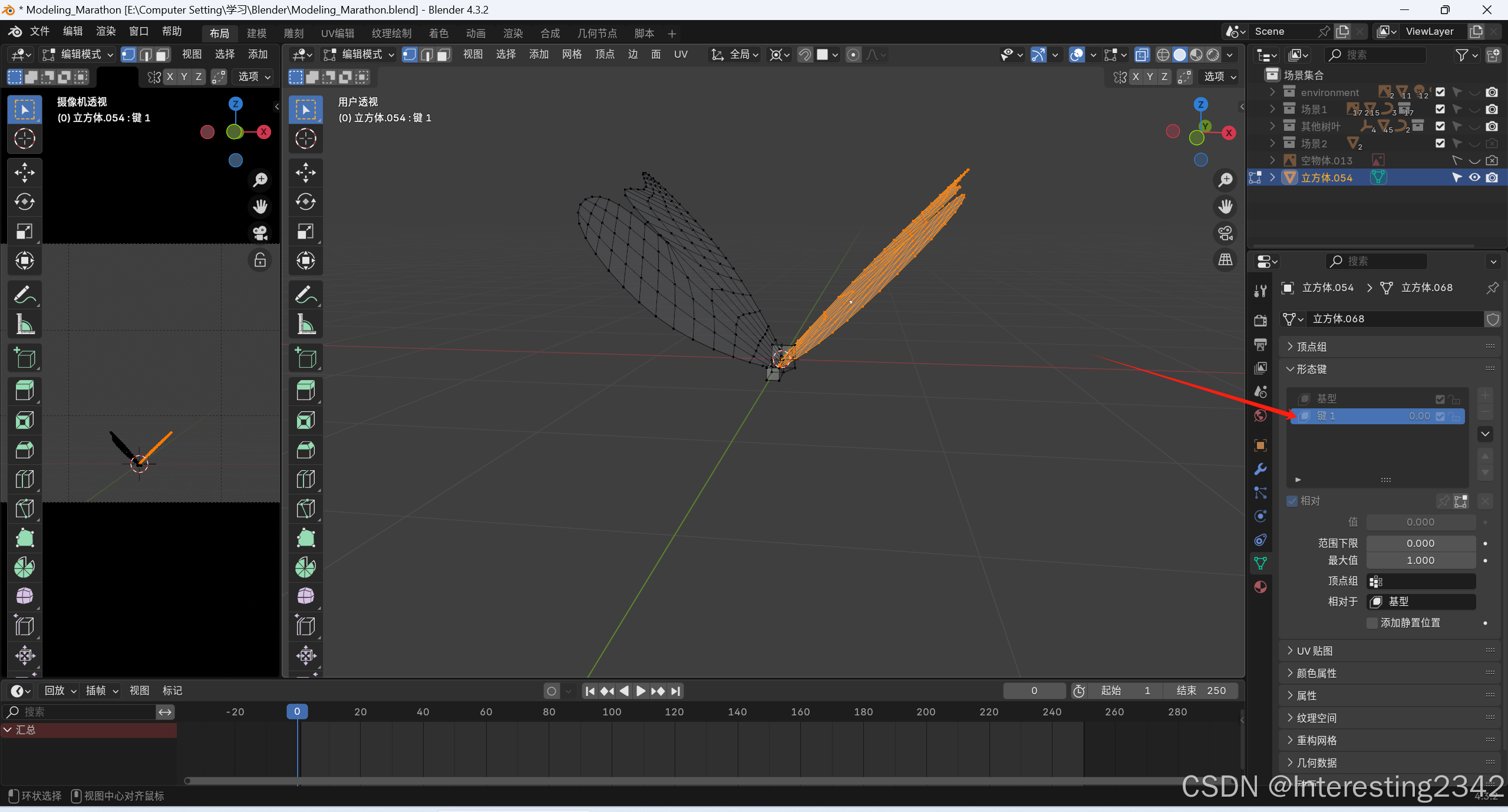This screenshot has height=812, width=1508.
Task: Switch to perspective/orthographic grid view icon
Action: coord(1226,259)
